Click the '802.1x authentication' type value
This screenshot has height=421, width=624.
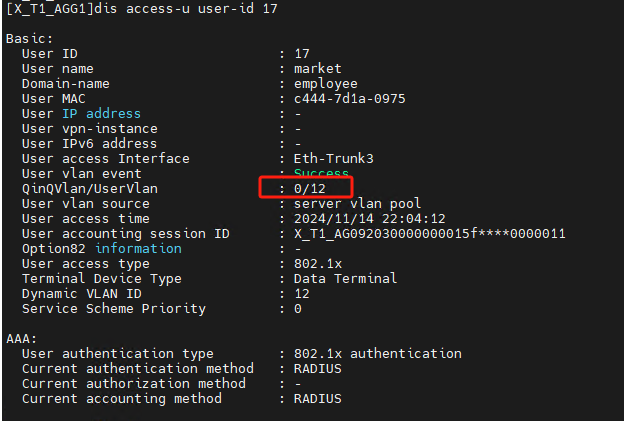coord(377,354)
